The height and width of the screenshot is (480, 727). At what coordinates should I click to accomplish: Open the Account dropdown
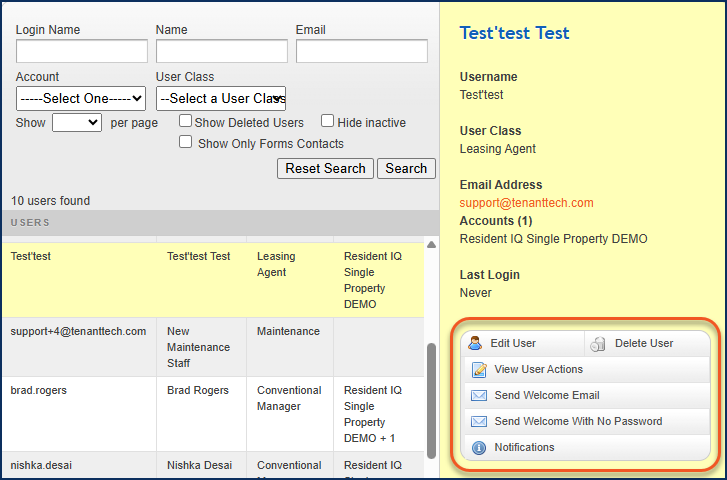pos(81,98)
